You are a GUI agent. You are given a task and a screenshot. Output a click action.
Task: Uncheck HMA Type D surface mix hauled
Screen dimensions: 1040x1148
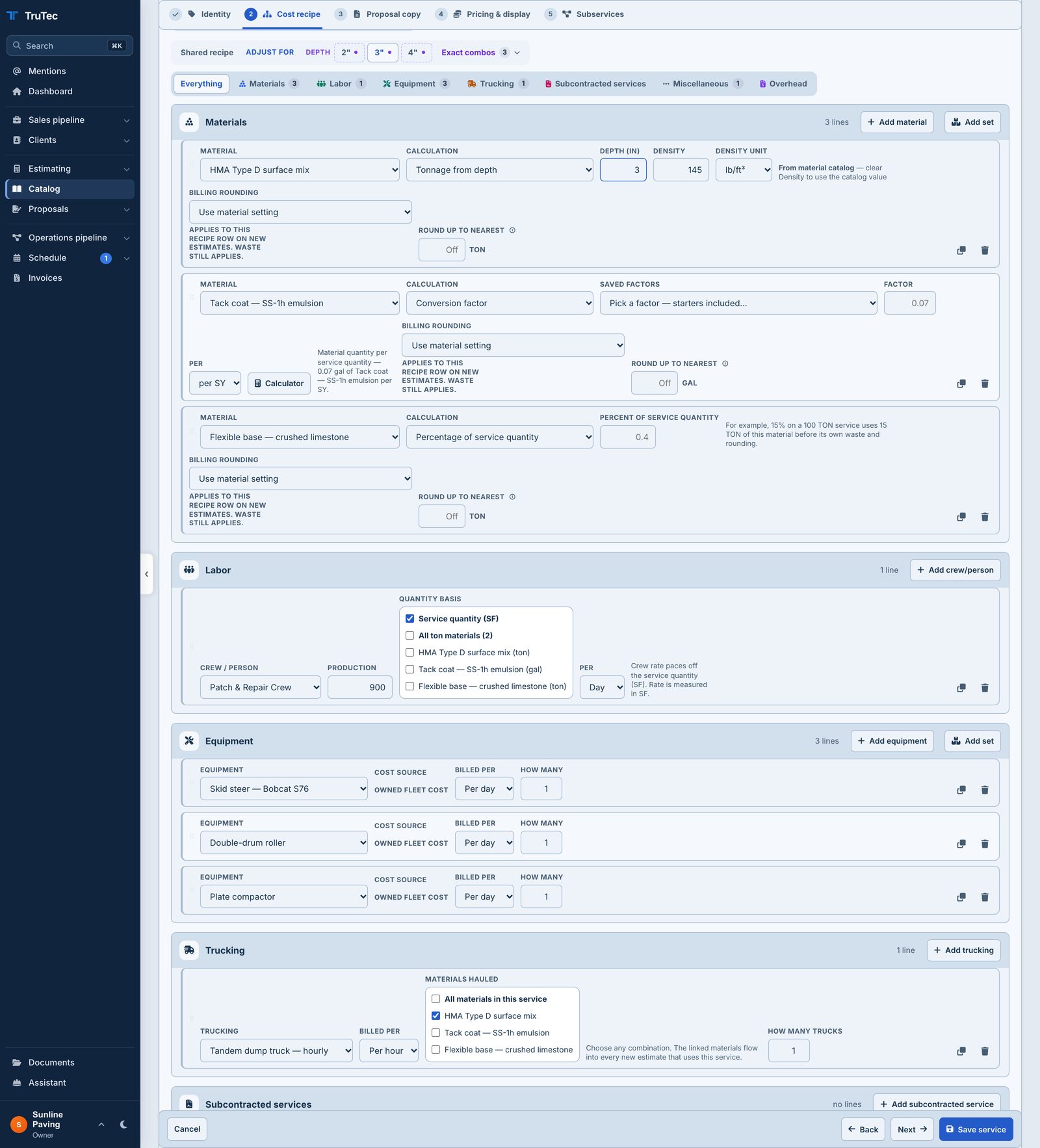click(435, 1016)
